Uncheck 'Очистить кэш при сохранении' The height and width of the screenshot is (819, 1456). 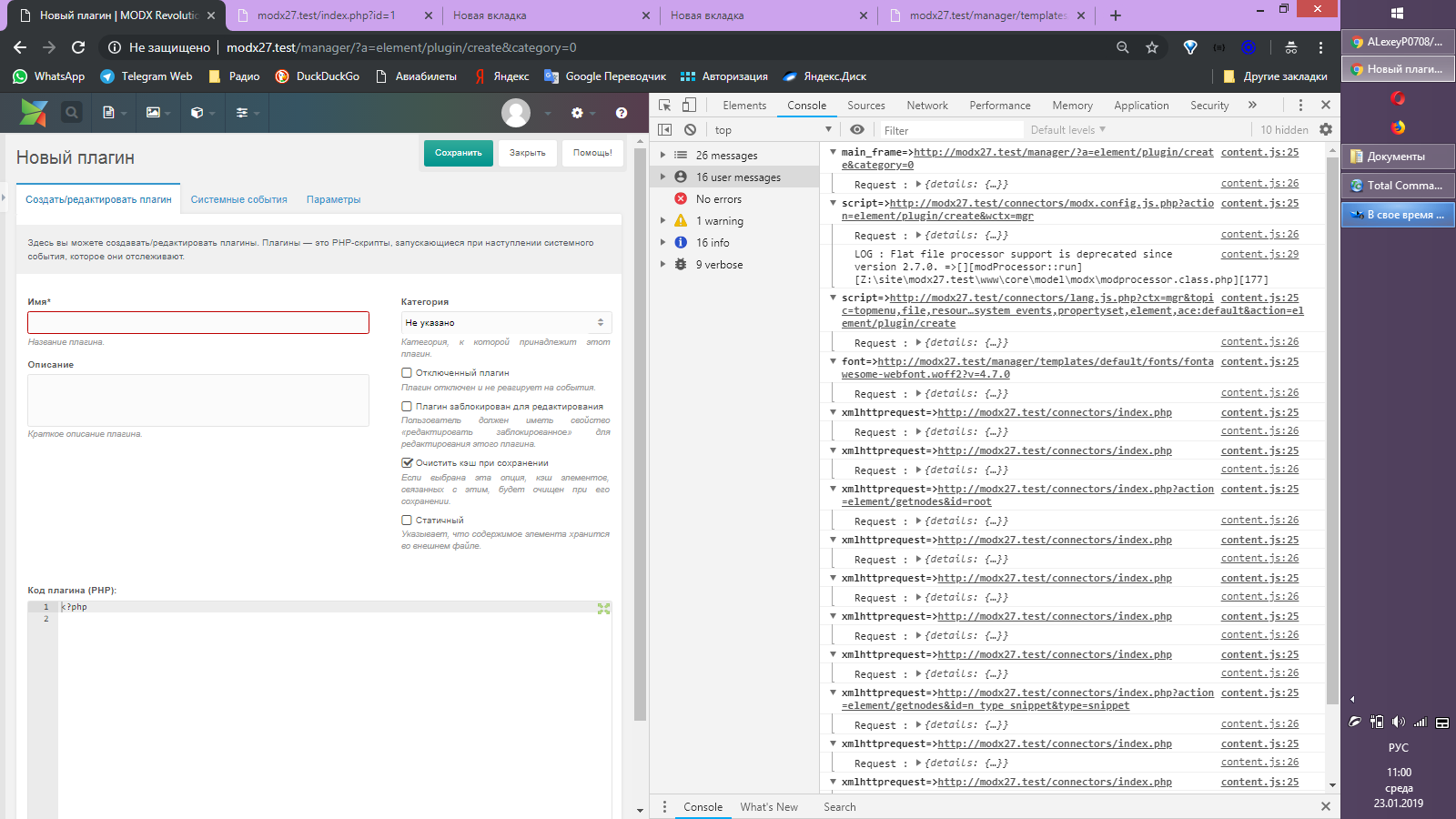click(x=407, y=463)
